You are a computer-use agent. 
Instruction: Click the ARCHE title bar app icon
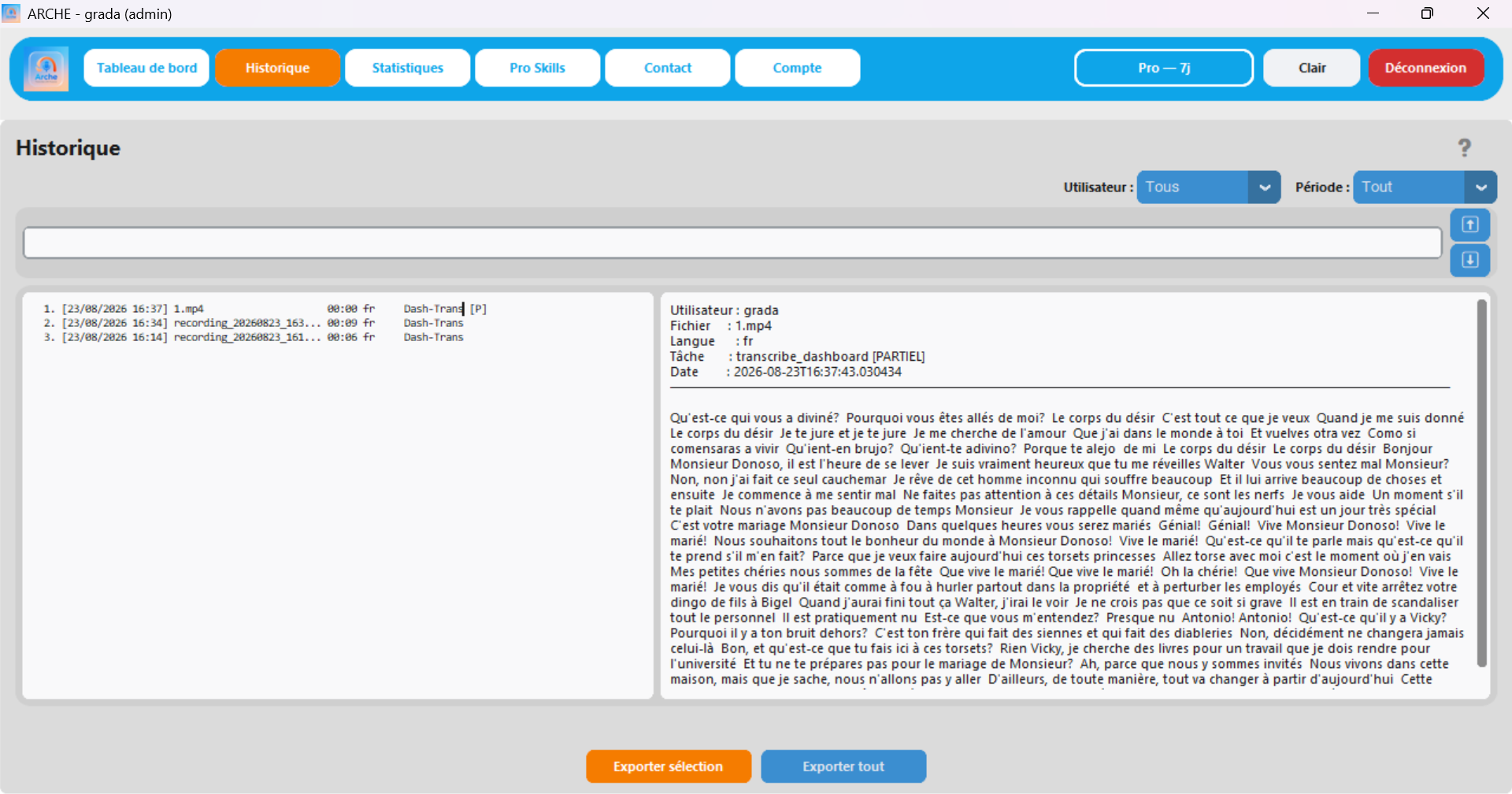point(11,13)
